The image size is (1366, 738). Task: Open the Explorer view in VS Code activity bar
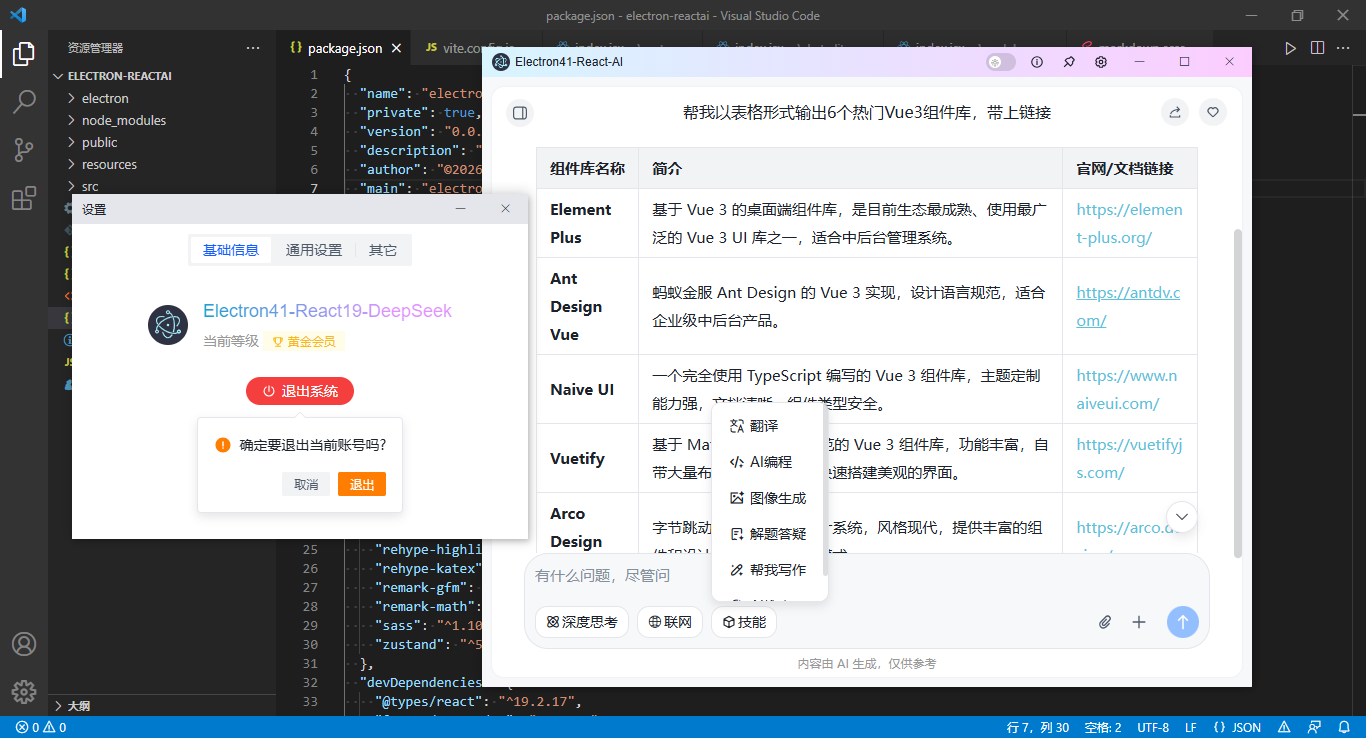(x=24, y=54)
